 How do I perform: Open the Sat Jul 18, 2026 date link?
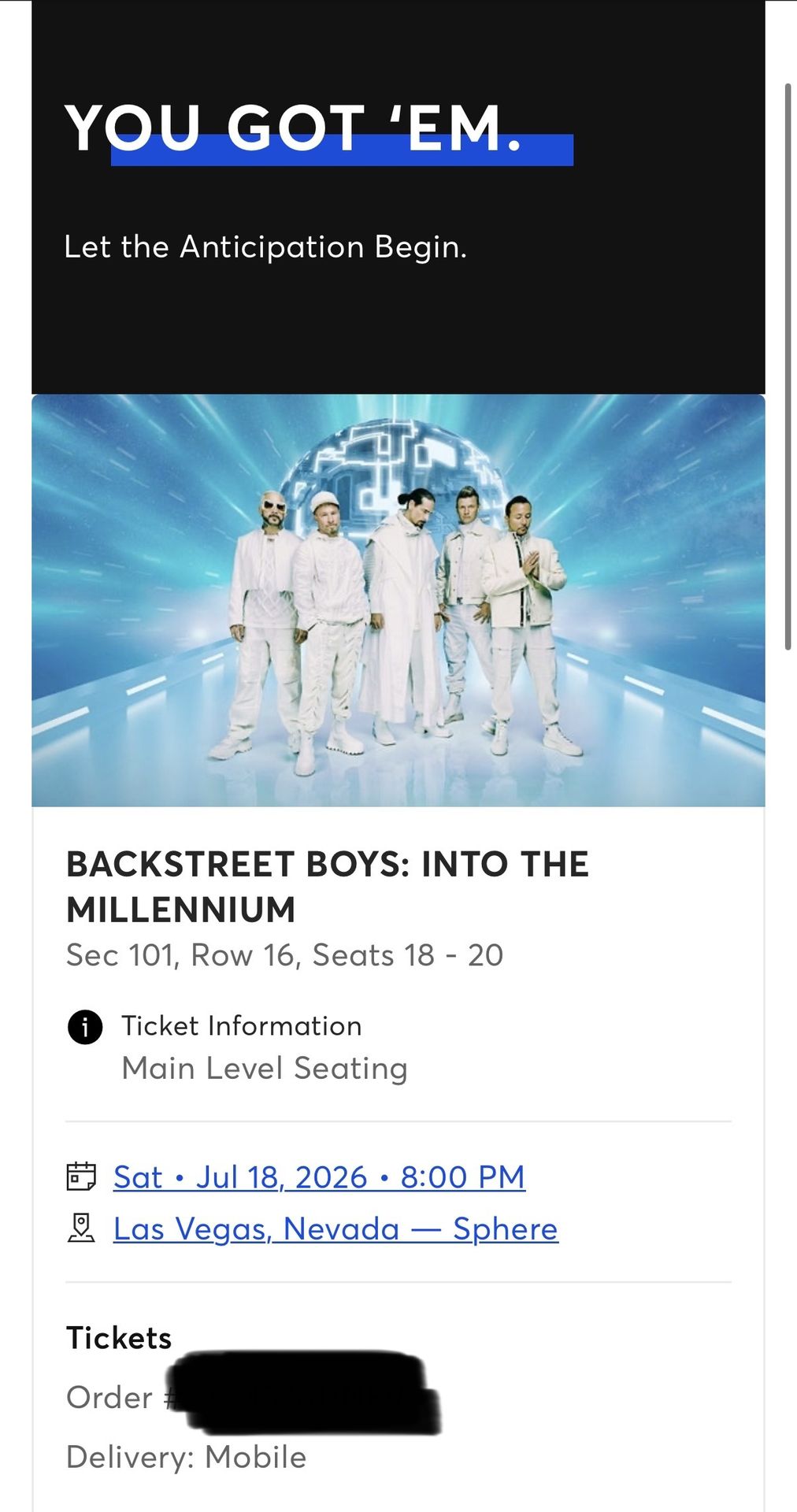[319, 1177]
